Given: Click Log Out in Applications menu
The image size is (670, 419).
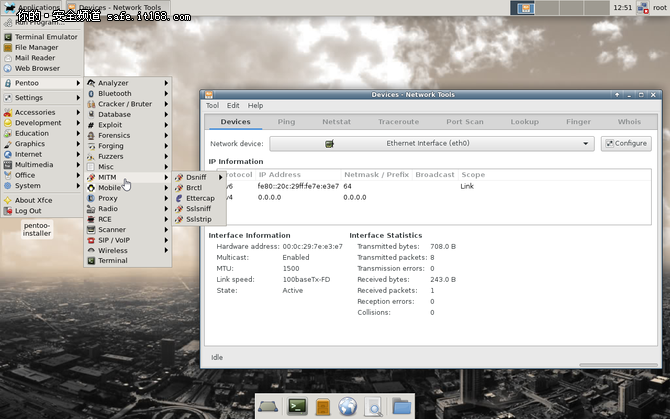Looking at the screenshot, I should [29, 211].
